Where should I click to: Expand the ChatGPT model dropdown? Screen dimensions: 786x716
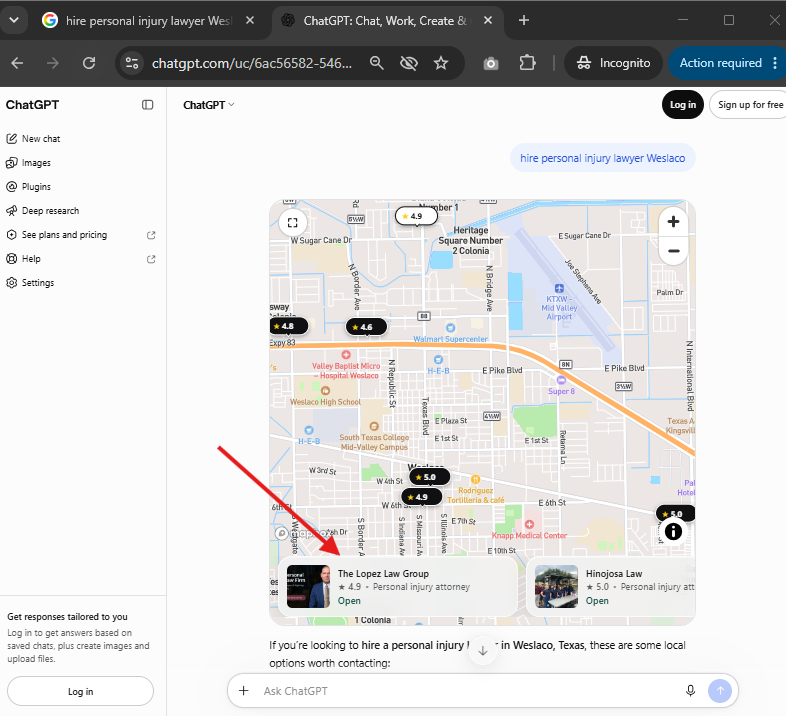tap(209, 105)
